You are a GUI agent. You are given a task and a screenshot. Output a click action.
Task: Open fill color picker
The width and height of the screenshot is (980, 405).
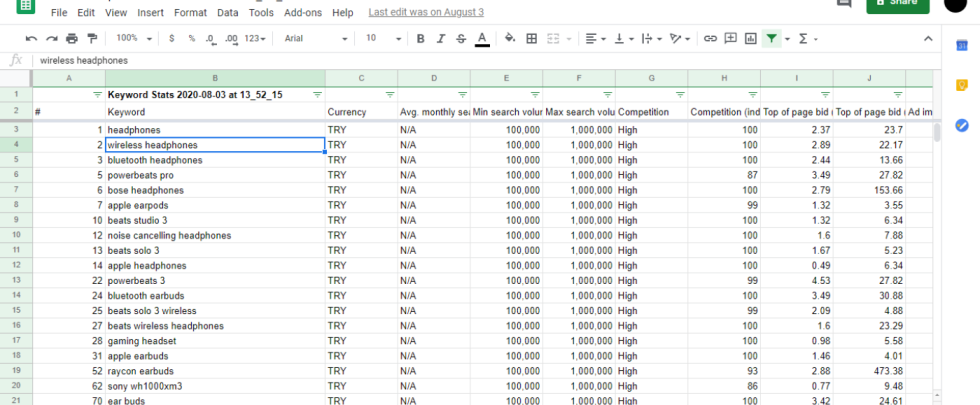[x=510, y=39]
